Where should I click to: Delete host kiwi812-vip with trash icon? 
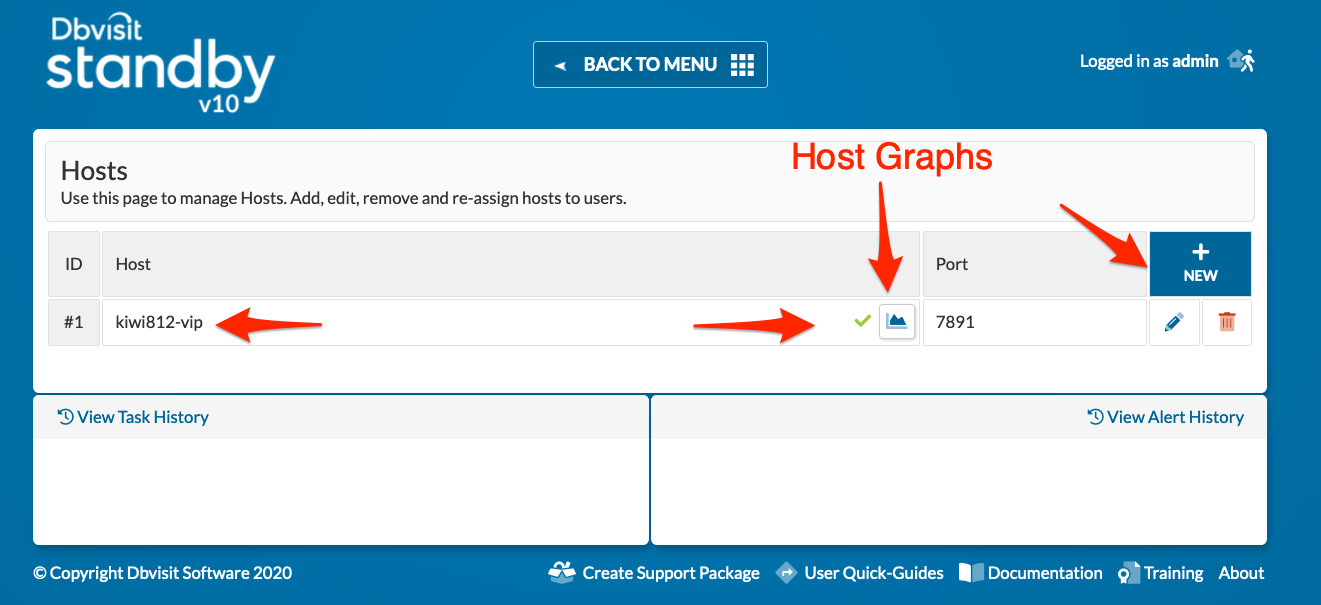coord(1227,322)
